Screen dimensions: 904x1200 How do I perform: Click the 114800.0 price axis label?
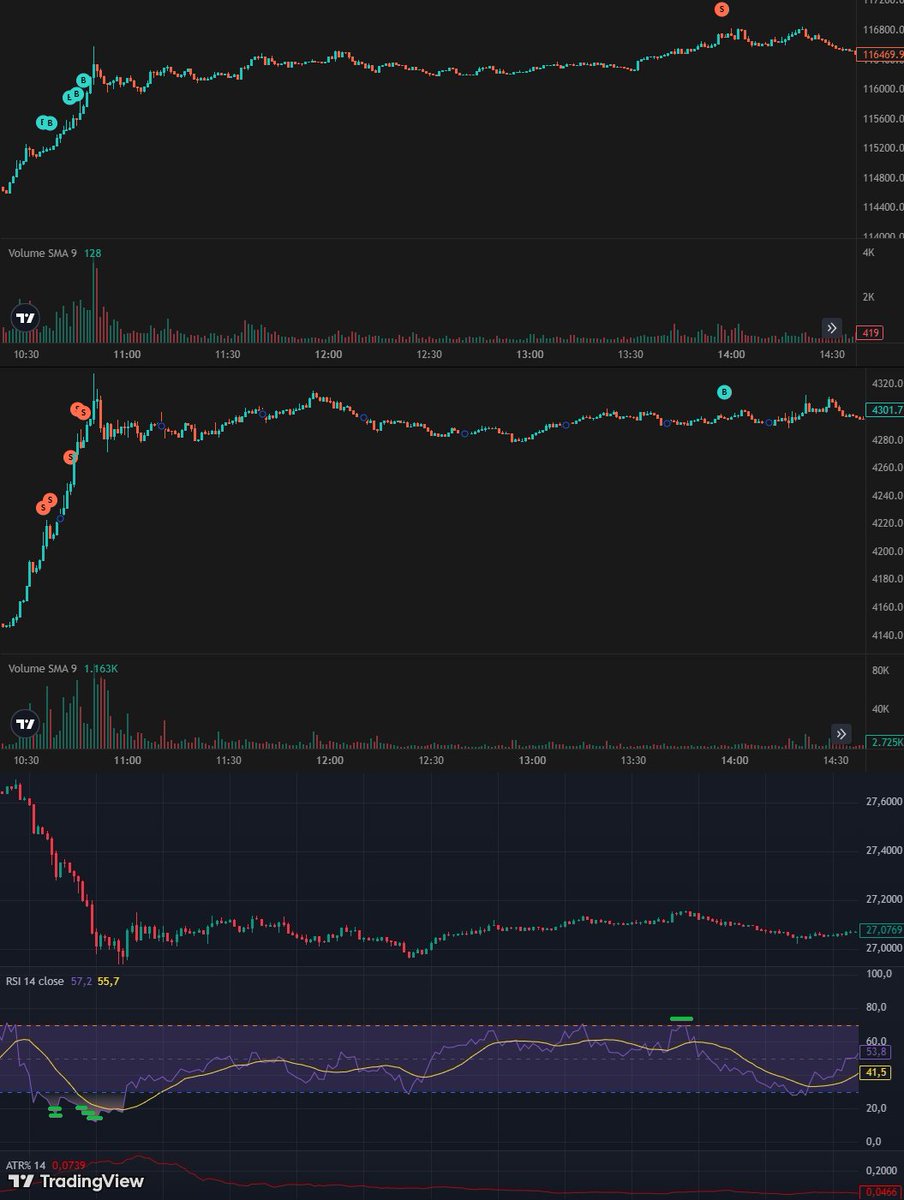[885, 178]
